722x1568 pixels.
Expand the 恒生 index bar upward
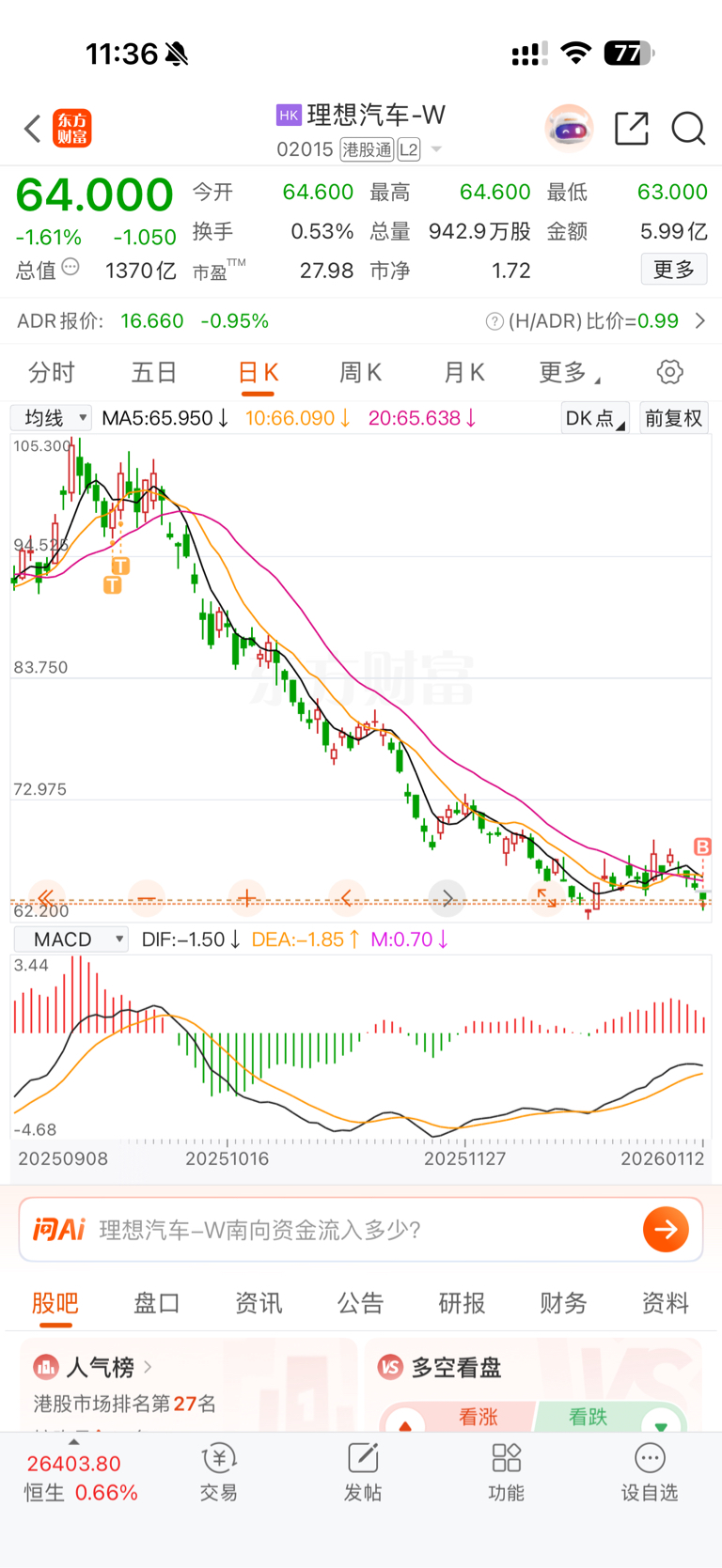(74, 1442)
